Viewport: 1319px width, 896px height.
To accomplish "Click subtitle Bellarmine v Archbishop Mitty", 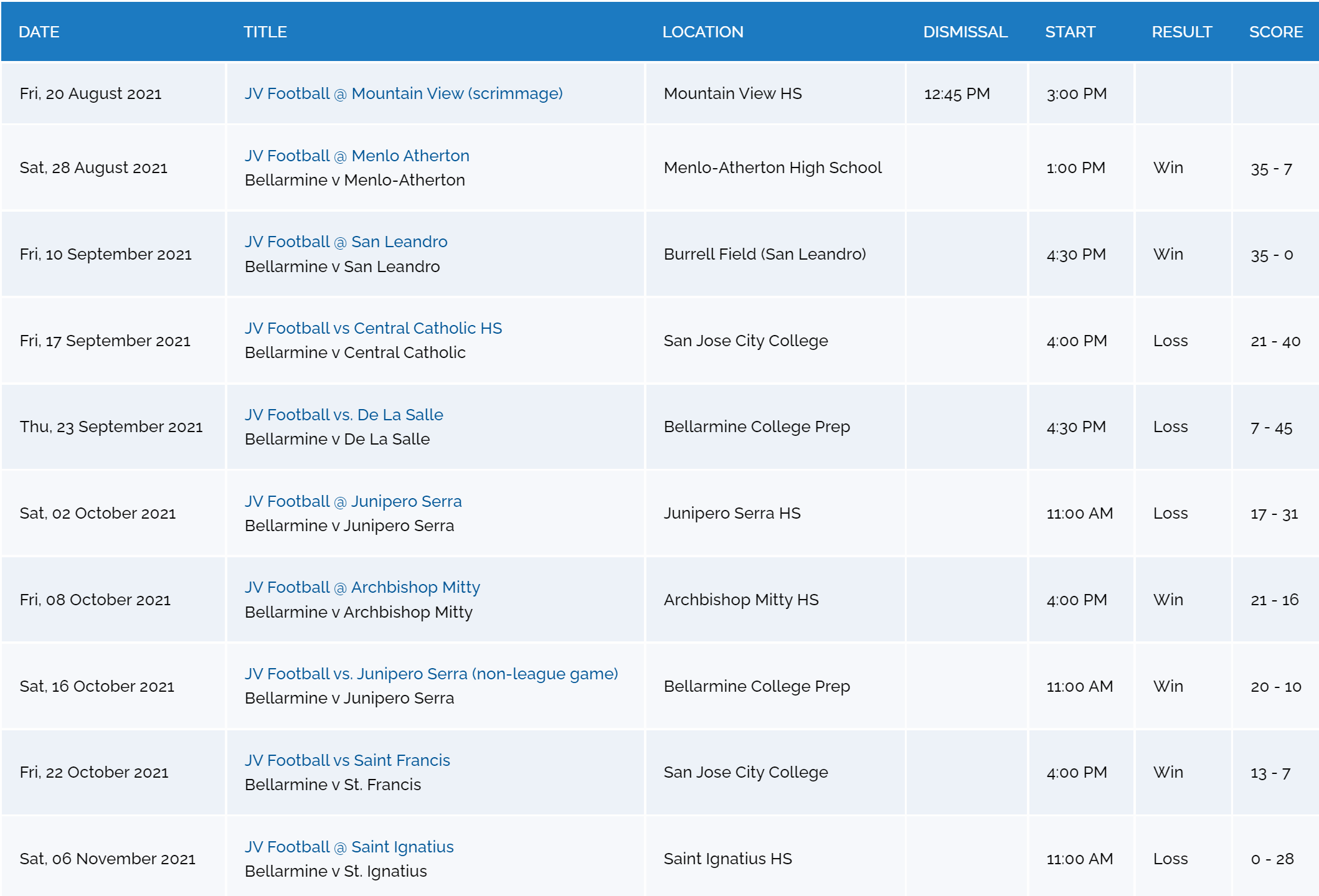I will 359,612.
